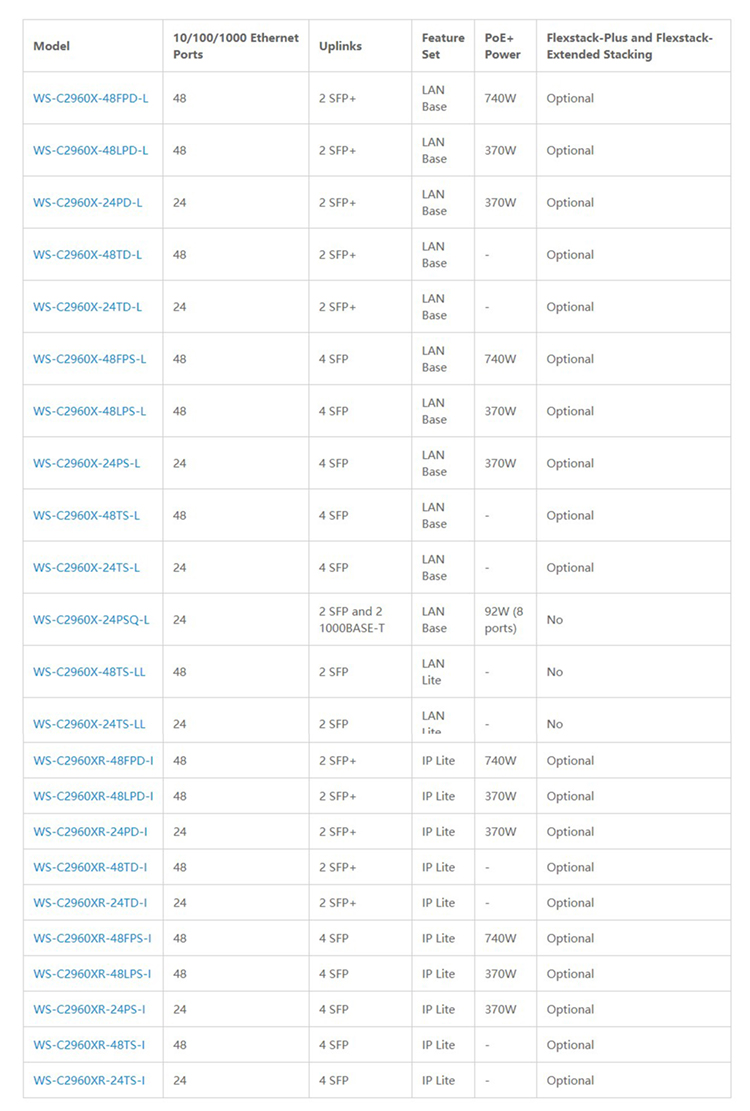Open the WS-C2960X-48FPD-L model link

(91, 98)
